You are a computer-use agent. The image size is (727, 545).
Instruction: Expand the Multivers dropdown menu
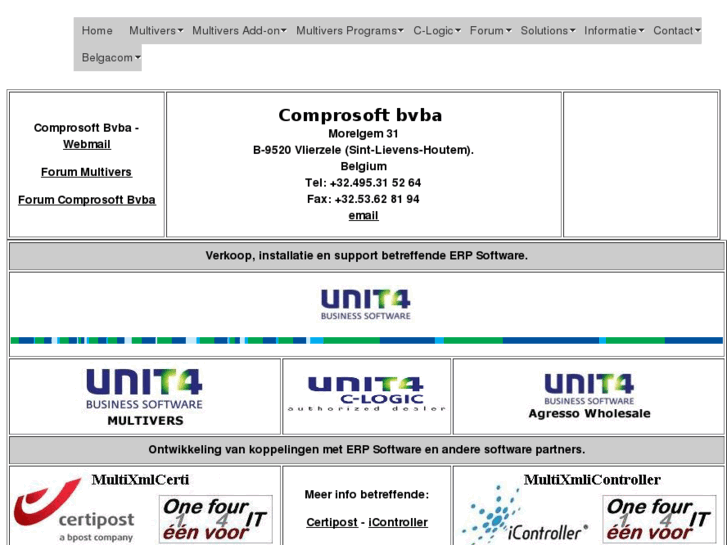click(156, 31)
